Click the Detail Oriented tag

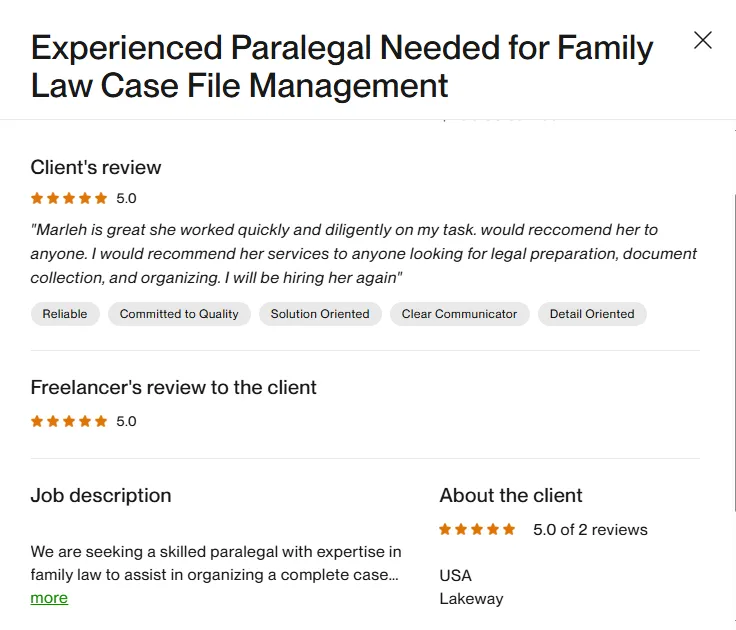[x=592, y=314]
